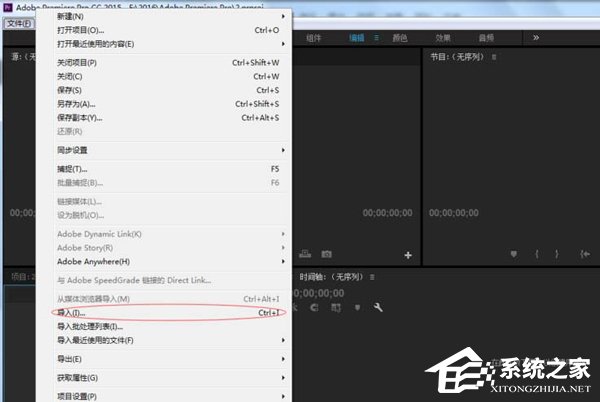The image size is (600, 402).
Task: Add a marker from the timeline toolbar
Action: [x=357, y=307]
